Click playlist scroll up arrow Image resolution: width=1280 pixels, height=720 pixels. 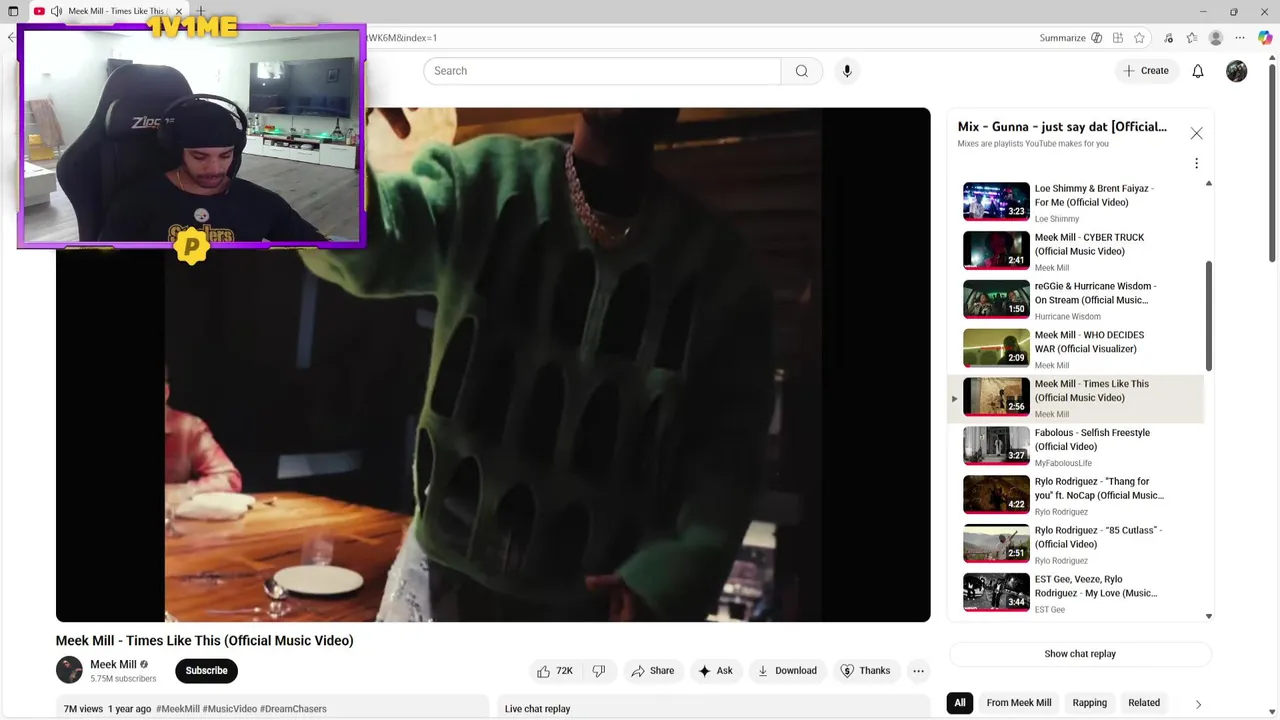point(1208,183)
